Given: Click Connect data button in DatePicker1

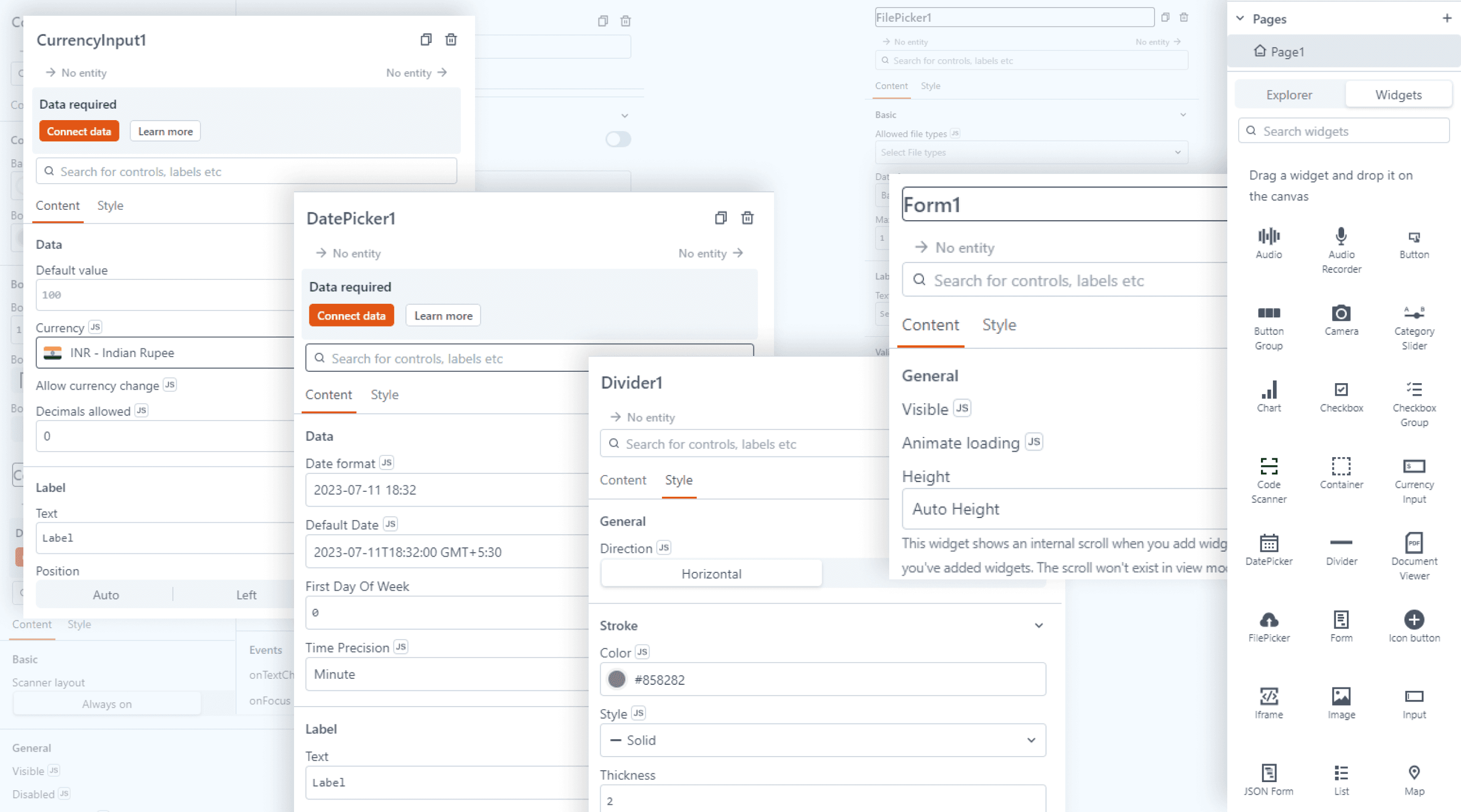Looking at the screenshot, I should click(x=351, y=315).
